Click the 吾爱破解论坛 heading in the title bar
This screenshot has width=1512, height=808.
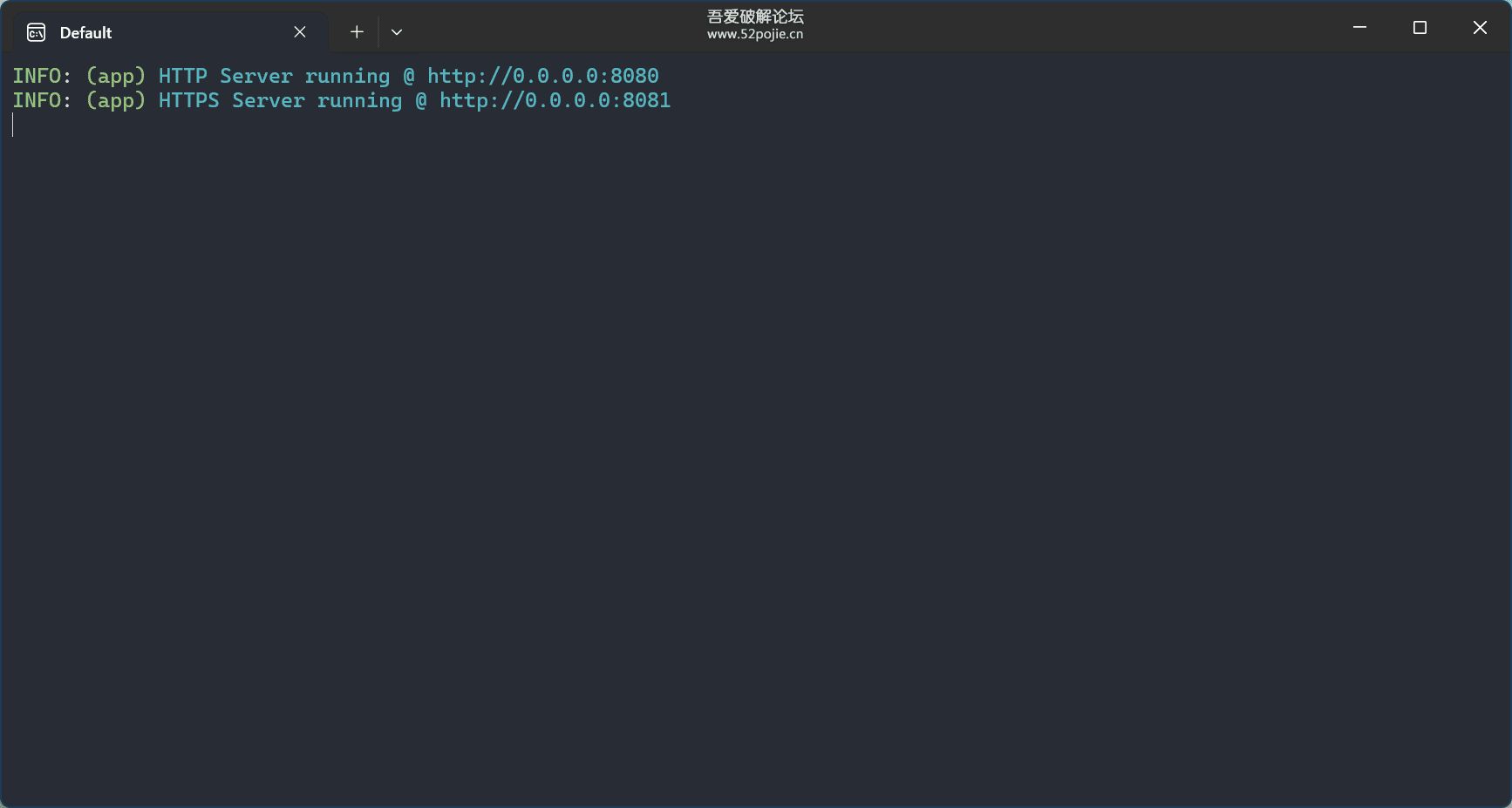755,15
